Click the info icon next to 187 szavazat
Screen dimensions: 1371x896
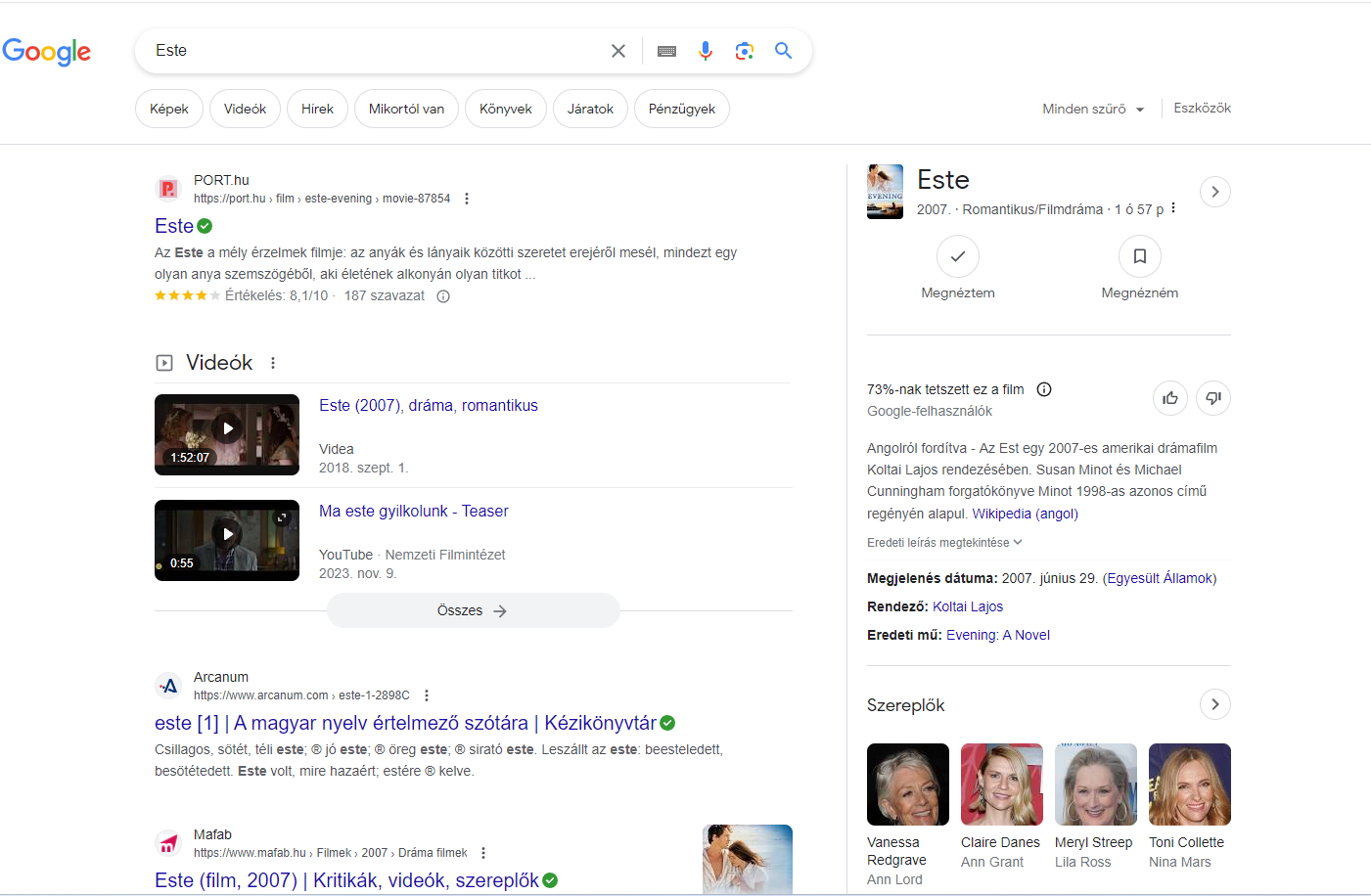pyautogui.click(x=443, y=296)
